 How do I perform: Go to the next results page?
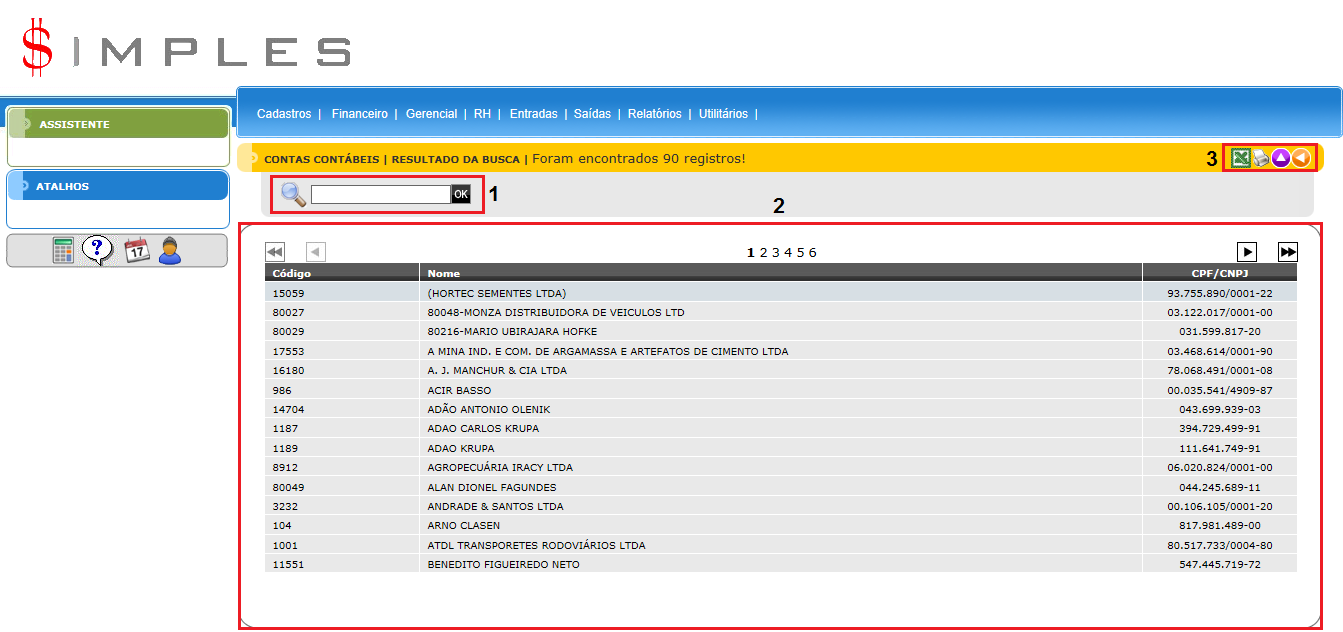pos(1247,252)
